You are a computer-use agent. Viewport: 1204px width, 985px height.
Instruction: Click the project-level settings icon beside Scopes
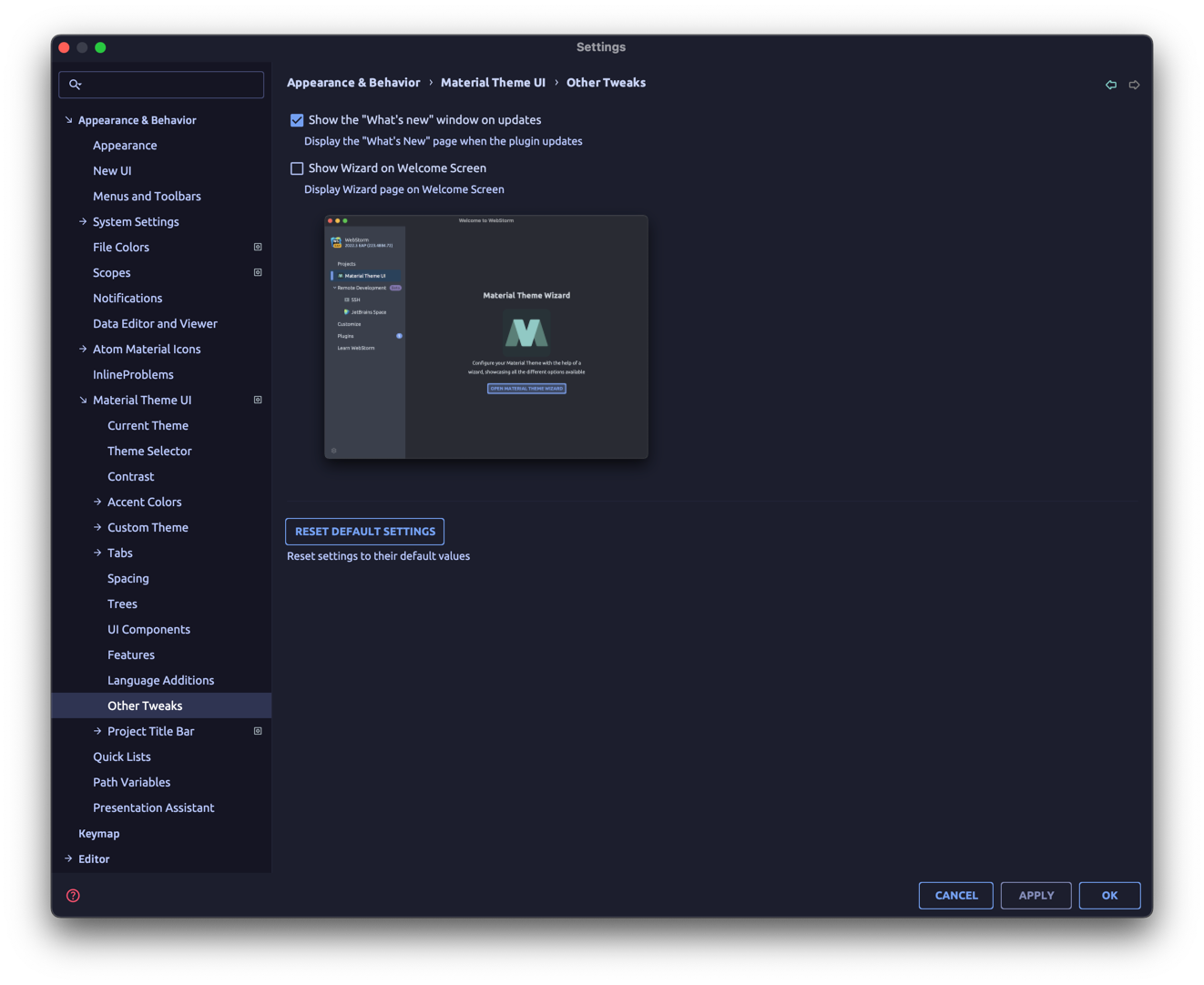click(258, 271)
